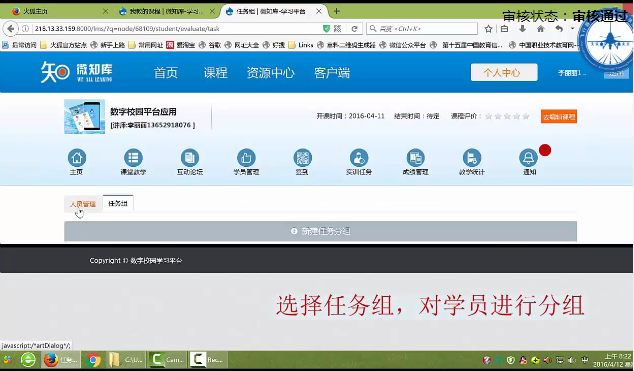Close the first 火狐主页 browser tab
This screenshot has height=371, width=634.
(x=106, y=11)
